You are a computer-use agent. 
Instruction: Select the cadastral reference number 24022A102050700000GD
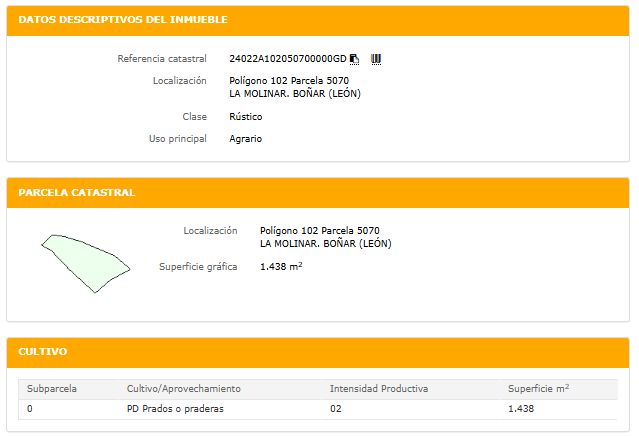click(x=287, y=59)
